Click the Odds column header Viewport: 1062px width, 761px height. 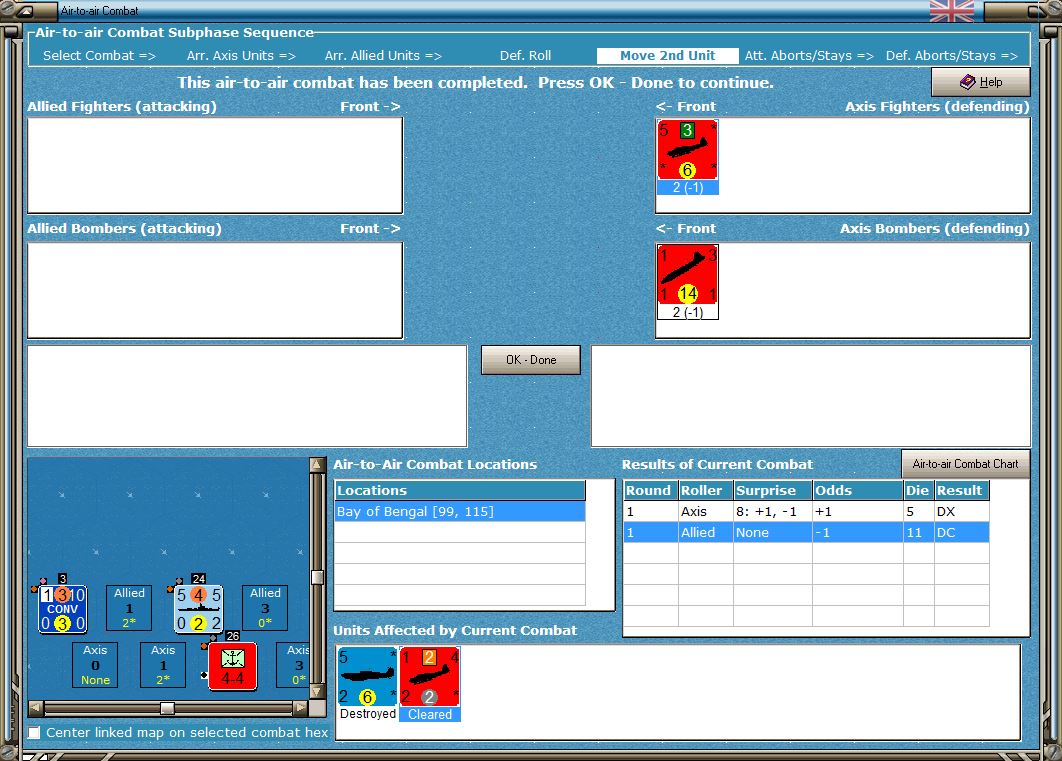pos(857,490)
